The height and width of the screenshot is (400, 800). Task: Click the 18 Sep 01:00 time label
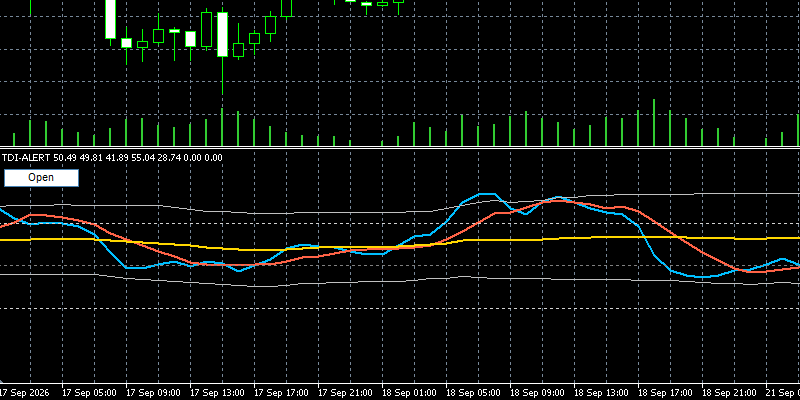click(409, 393)
